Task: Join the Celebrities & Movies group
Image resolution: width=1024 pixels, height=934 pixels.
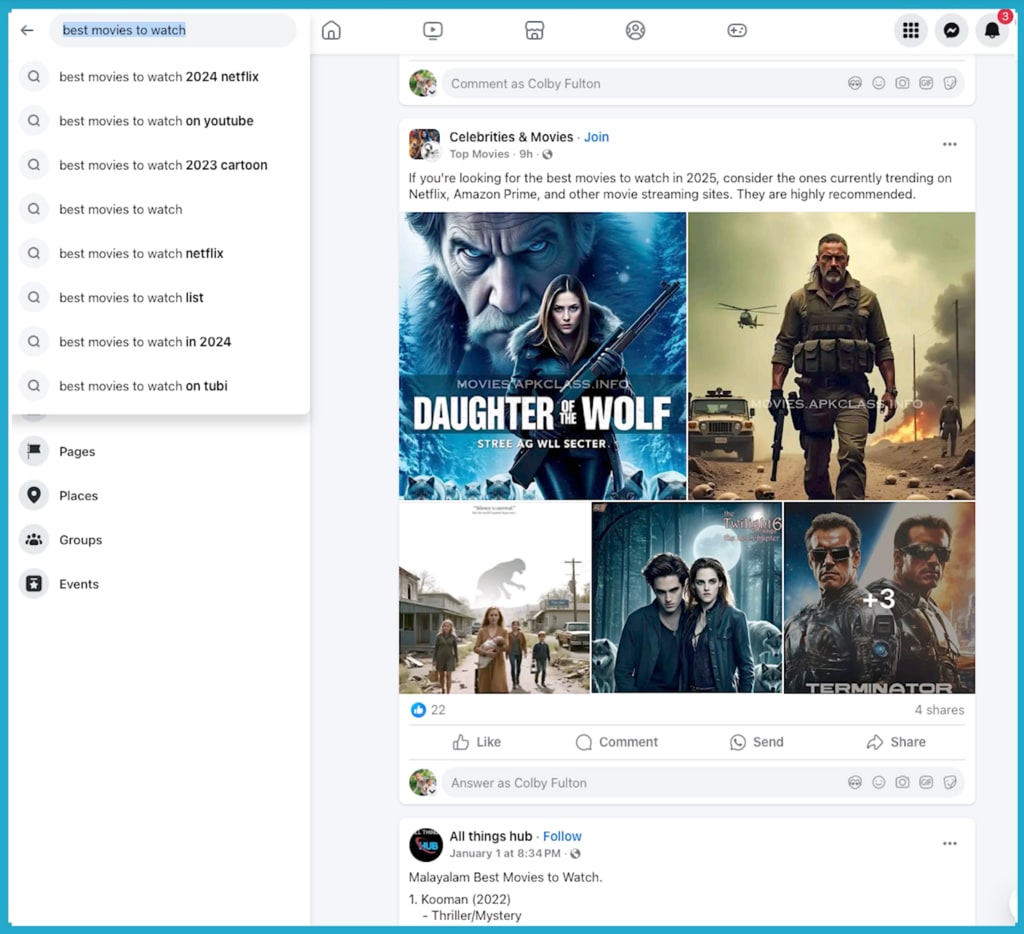Action: tap(596, 137)
